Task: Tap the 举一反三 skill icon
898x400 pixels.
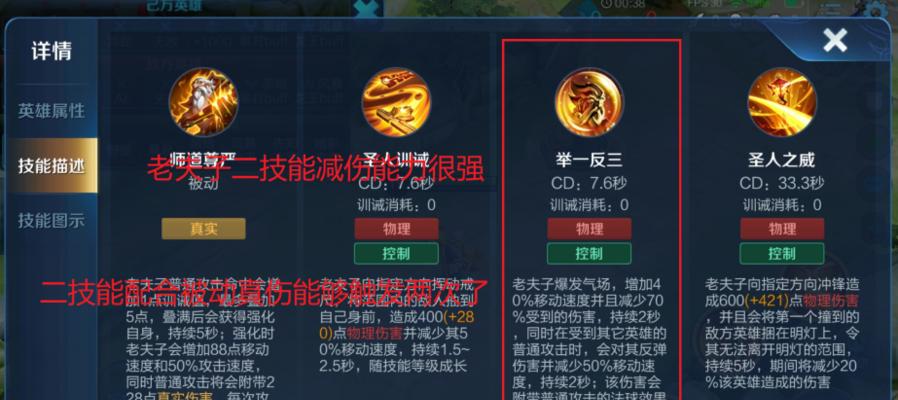Action: click(x=589, y=103)
